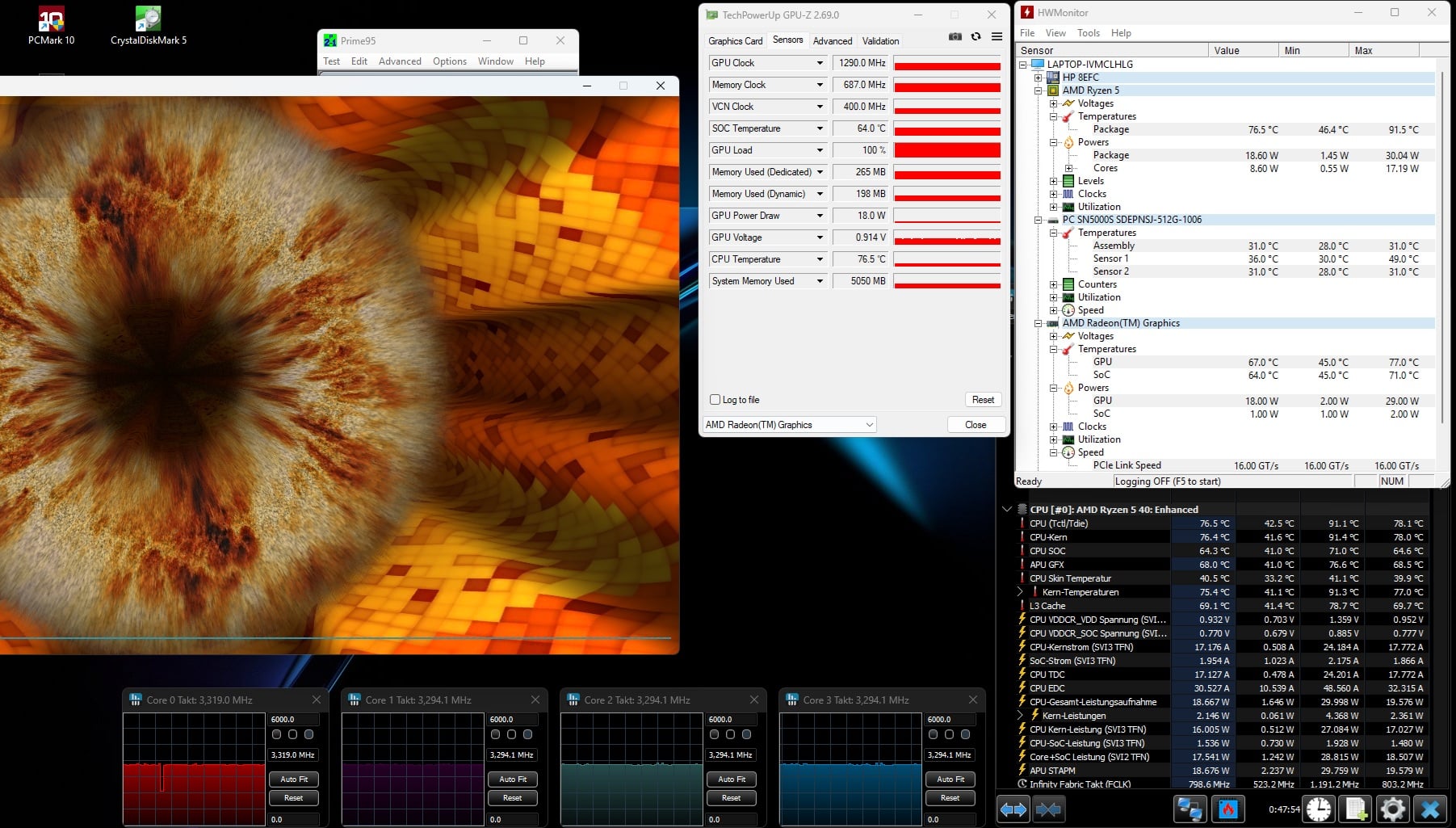This screenshot has height=828, width=1456.
Task: Open the GPU-Z hamburger menu icon
Action: coord(997,36)
